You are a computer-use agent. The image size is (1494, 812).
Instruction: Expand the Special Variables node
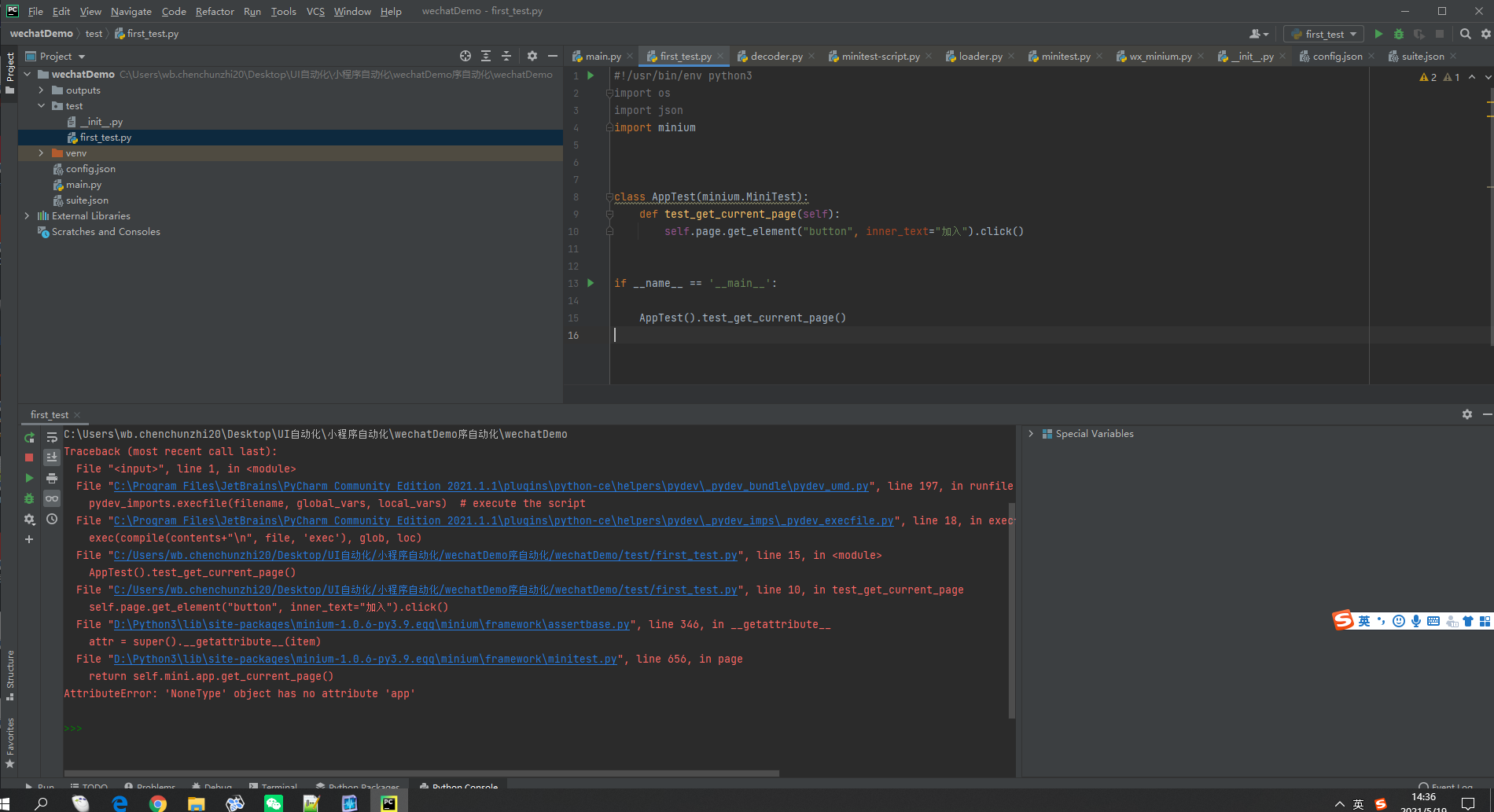click(1031, 434)
